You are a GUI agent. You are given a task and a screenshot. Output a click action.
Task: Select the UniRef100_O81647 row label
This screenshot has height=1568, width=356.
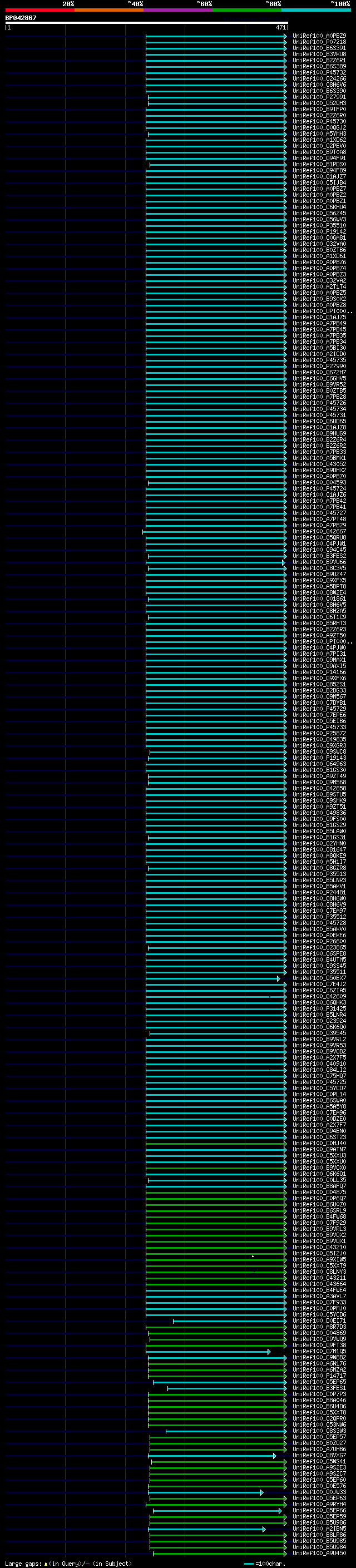point(319,850)
